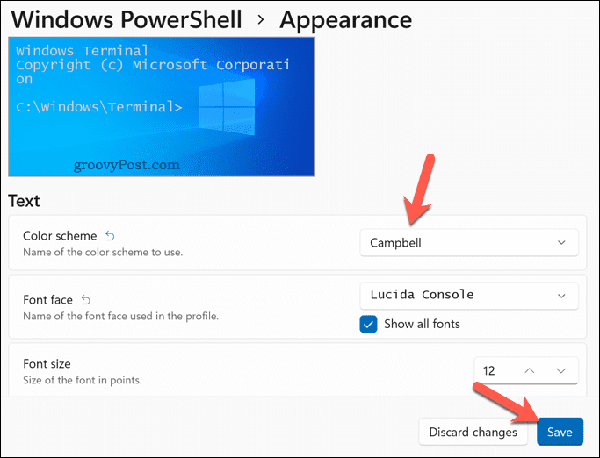Image resolution: width=600 pixels, height=458 pixels.
Task: Discard changes to the profile
Action: point(473,432)
